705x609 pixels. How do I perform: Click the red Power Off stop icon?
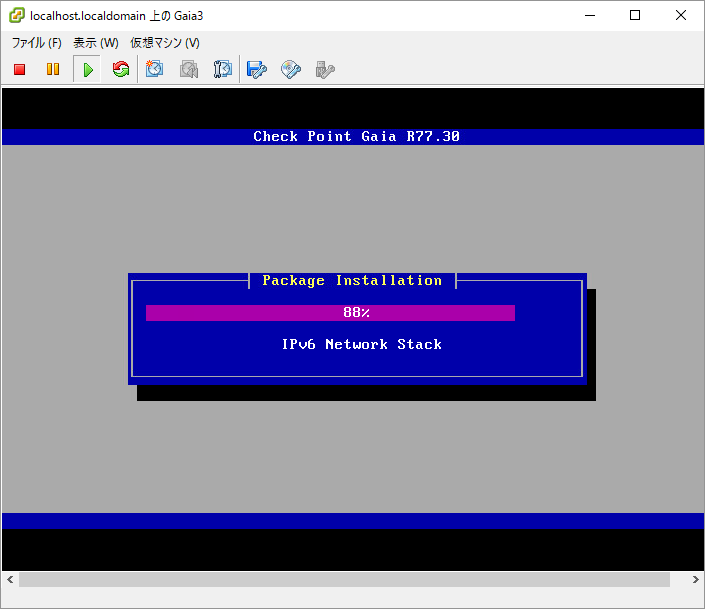coord(19,69)
